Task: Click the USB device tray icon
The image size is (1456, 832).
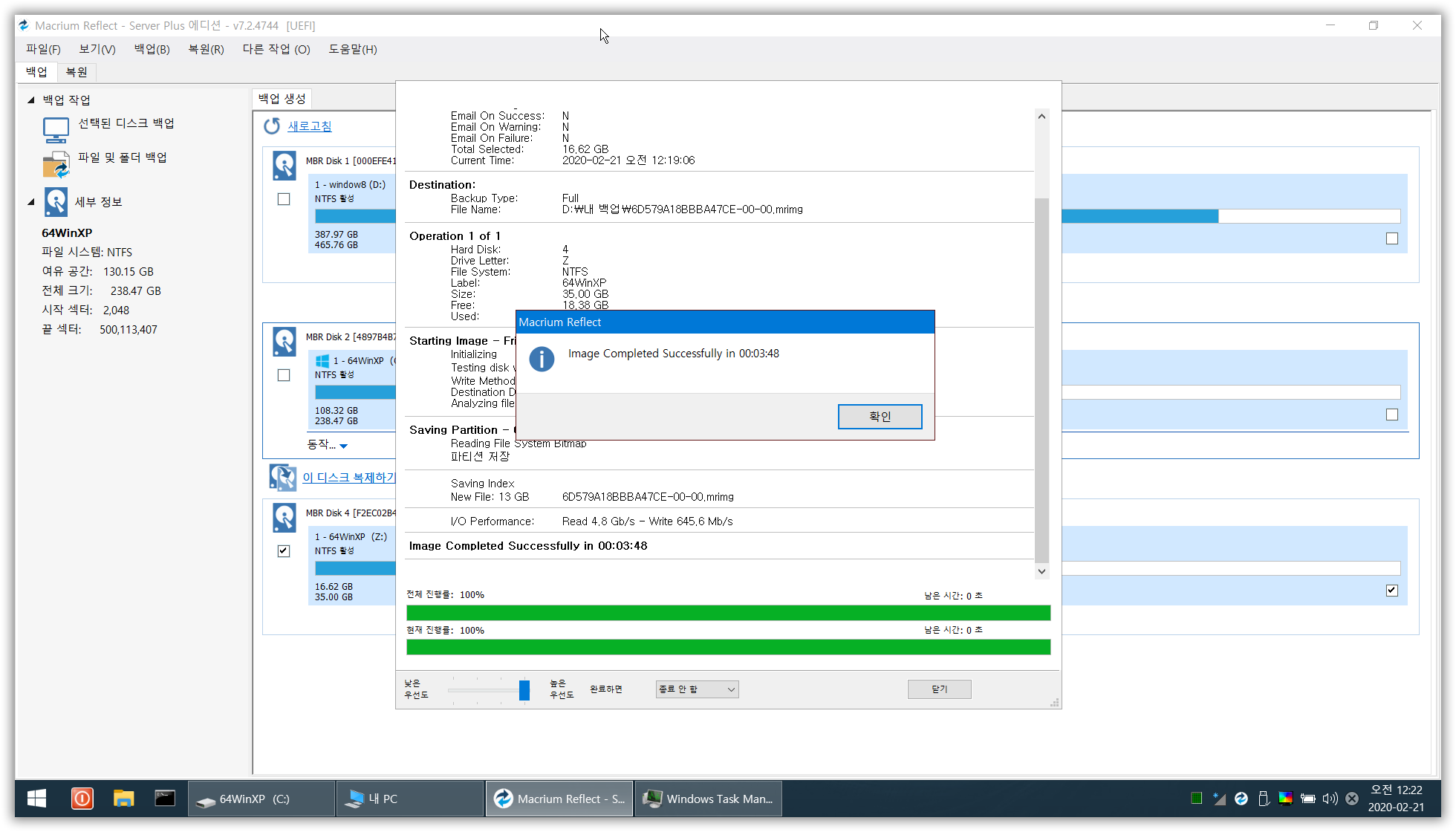Action: click(1263, 799)
